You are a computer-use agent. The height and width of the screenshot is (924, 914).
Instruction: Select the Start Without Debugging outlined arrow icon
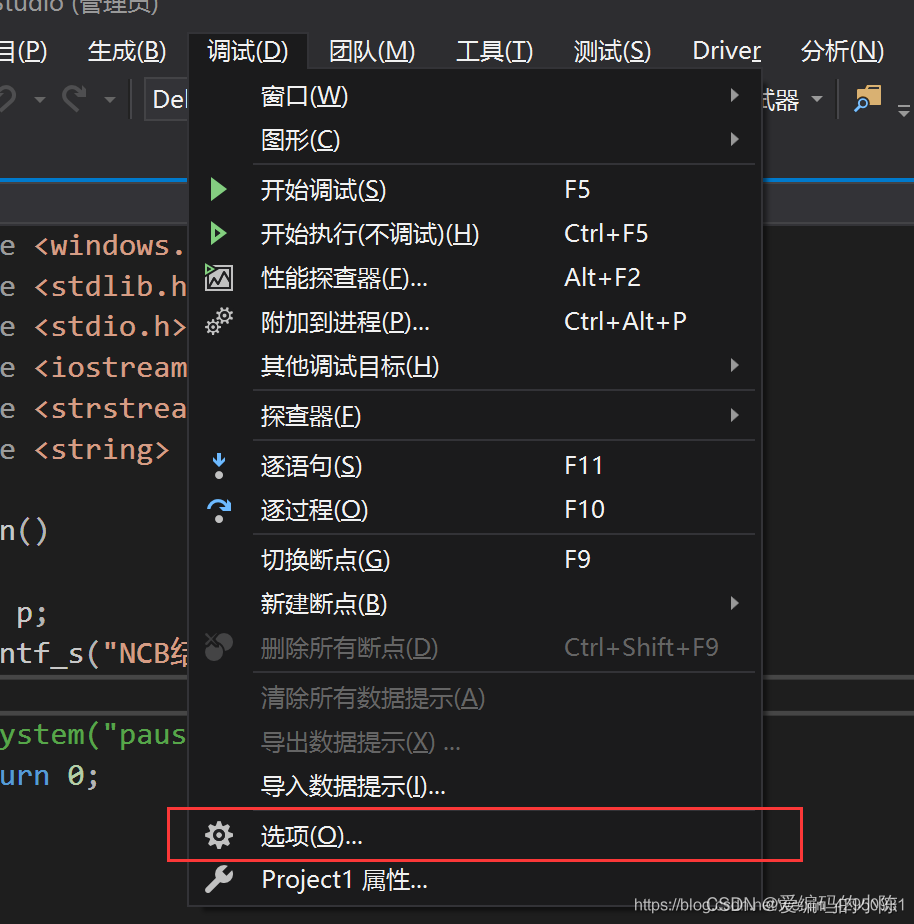coord(219,233)
